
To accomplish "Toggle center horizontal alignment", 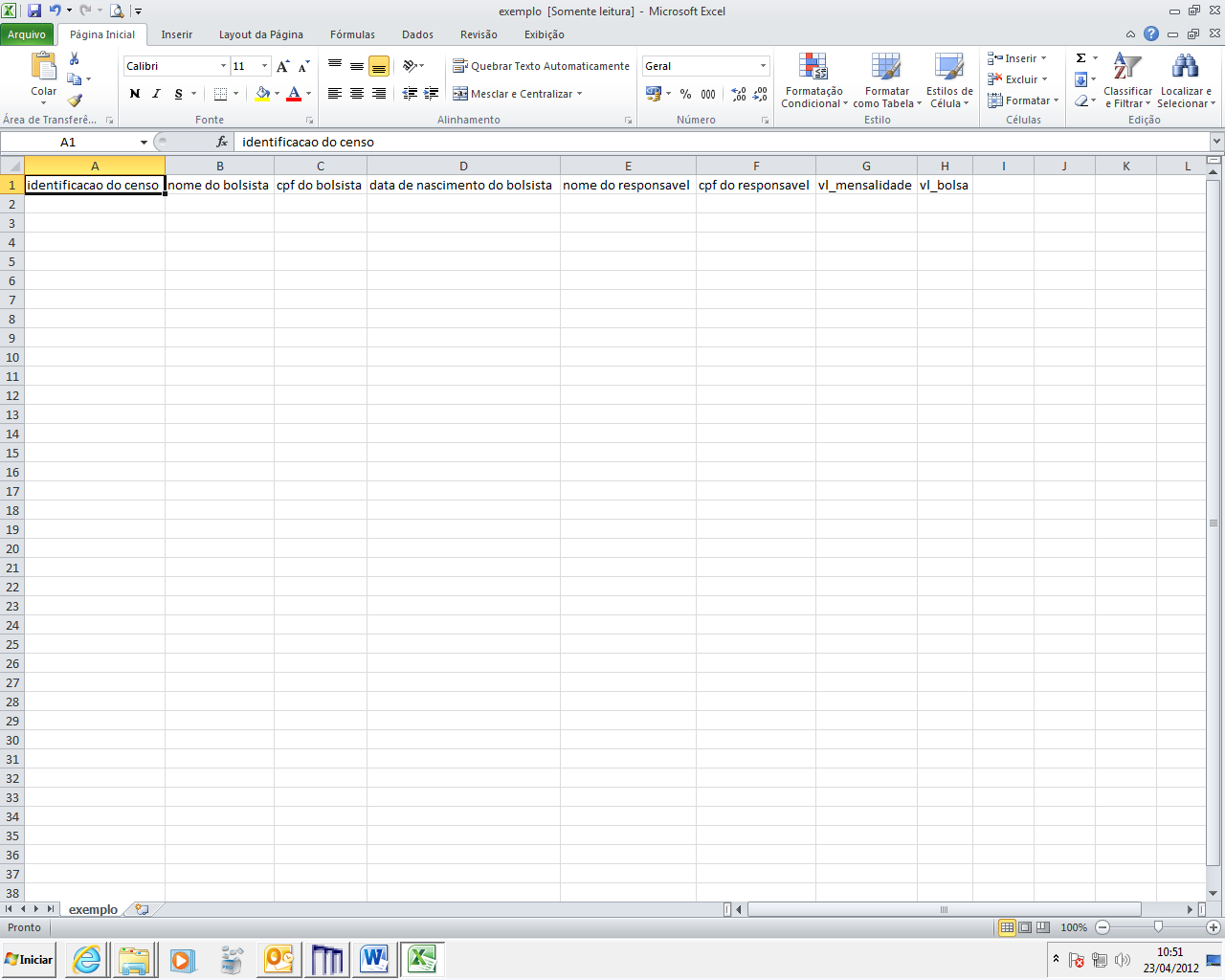I will (357, 94).
